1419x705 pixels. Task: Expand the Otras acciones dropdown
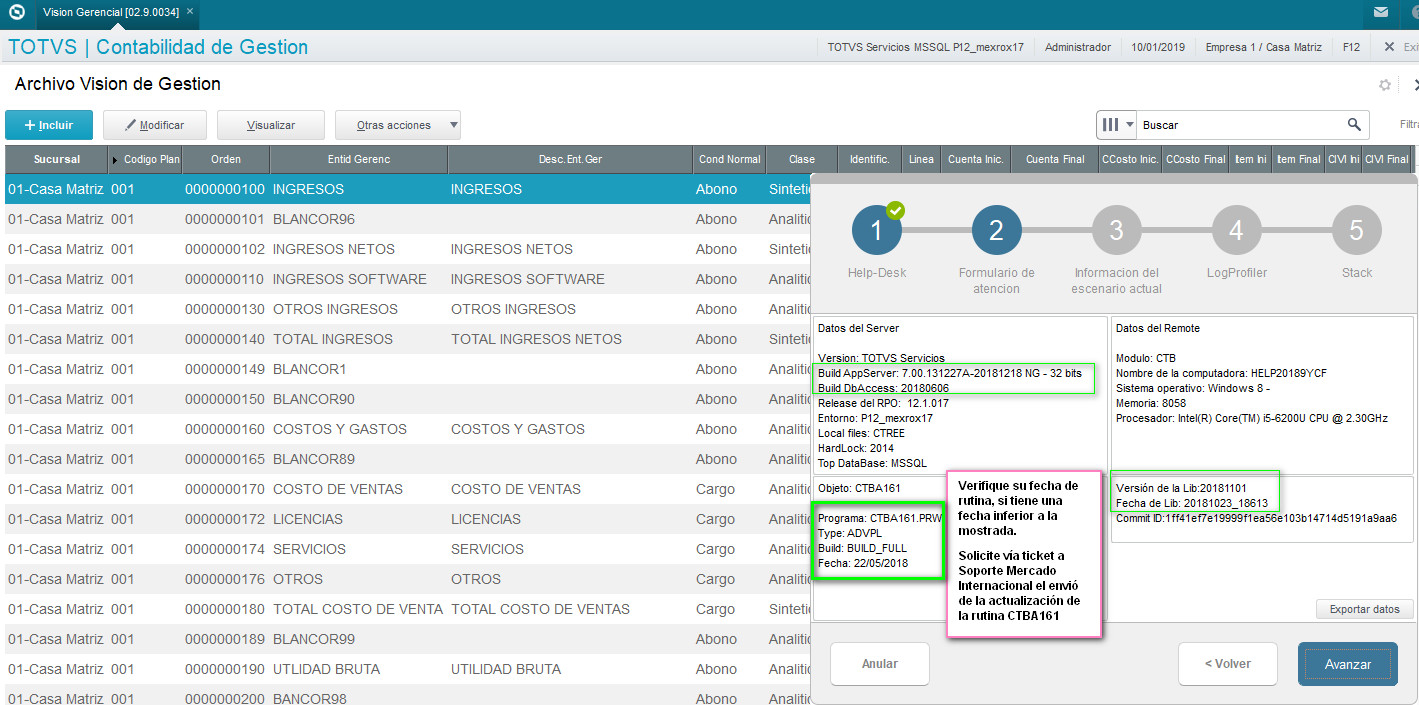(398, 125)
